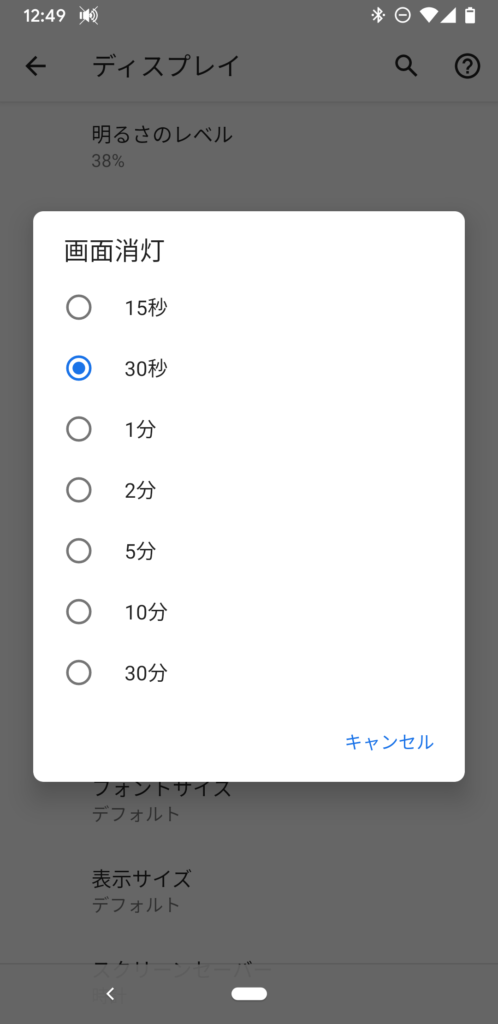Screen dimensions: 498x1024
Task: Tap the muted volume status icon
Action: click(89, 16)
